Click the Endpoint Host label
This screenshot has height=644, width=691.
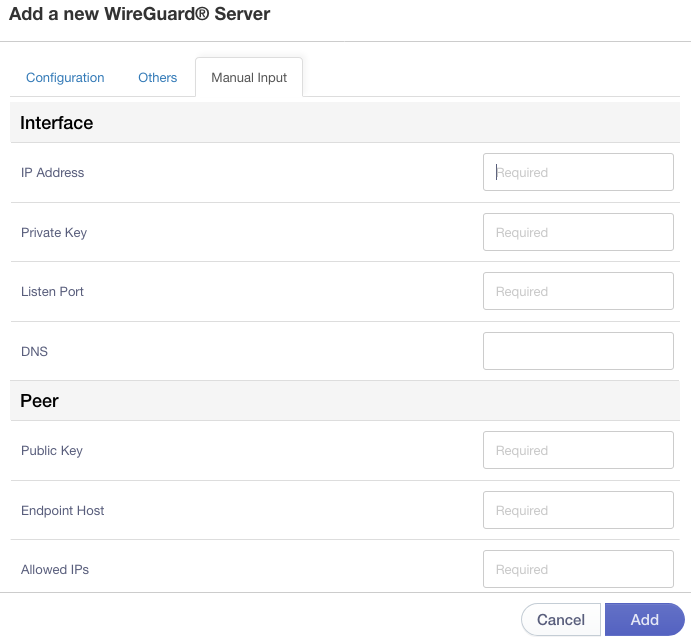click(x=63, y=510)
